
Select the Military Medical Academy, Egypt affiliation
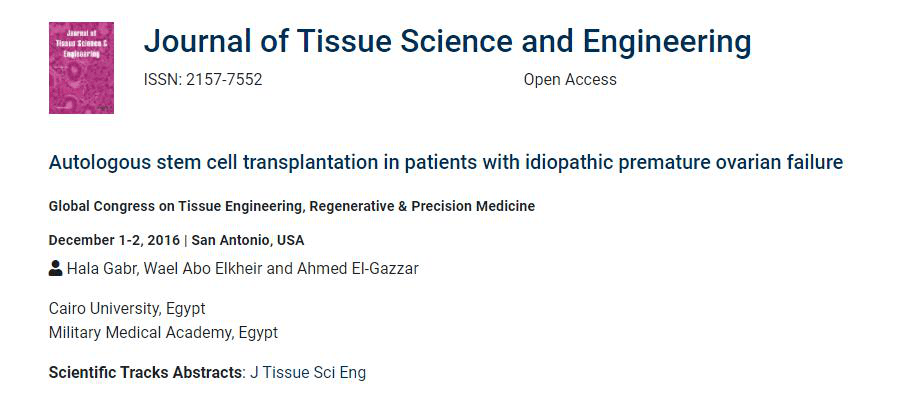point(164,332)
